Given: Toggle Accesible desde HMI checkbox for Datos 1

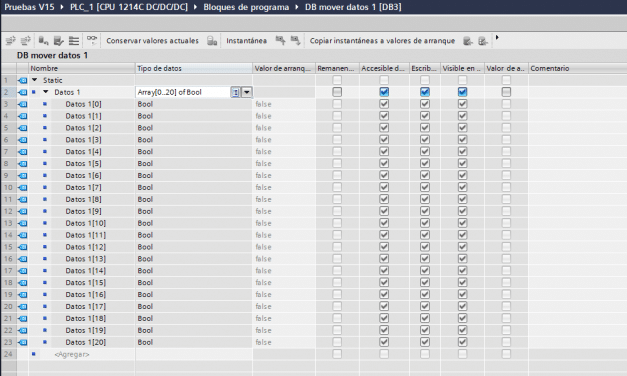Looking at the screenshot, I should pyautogui.click(x=384, y=92).
